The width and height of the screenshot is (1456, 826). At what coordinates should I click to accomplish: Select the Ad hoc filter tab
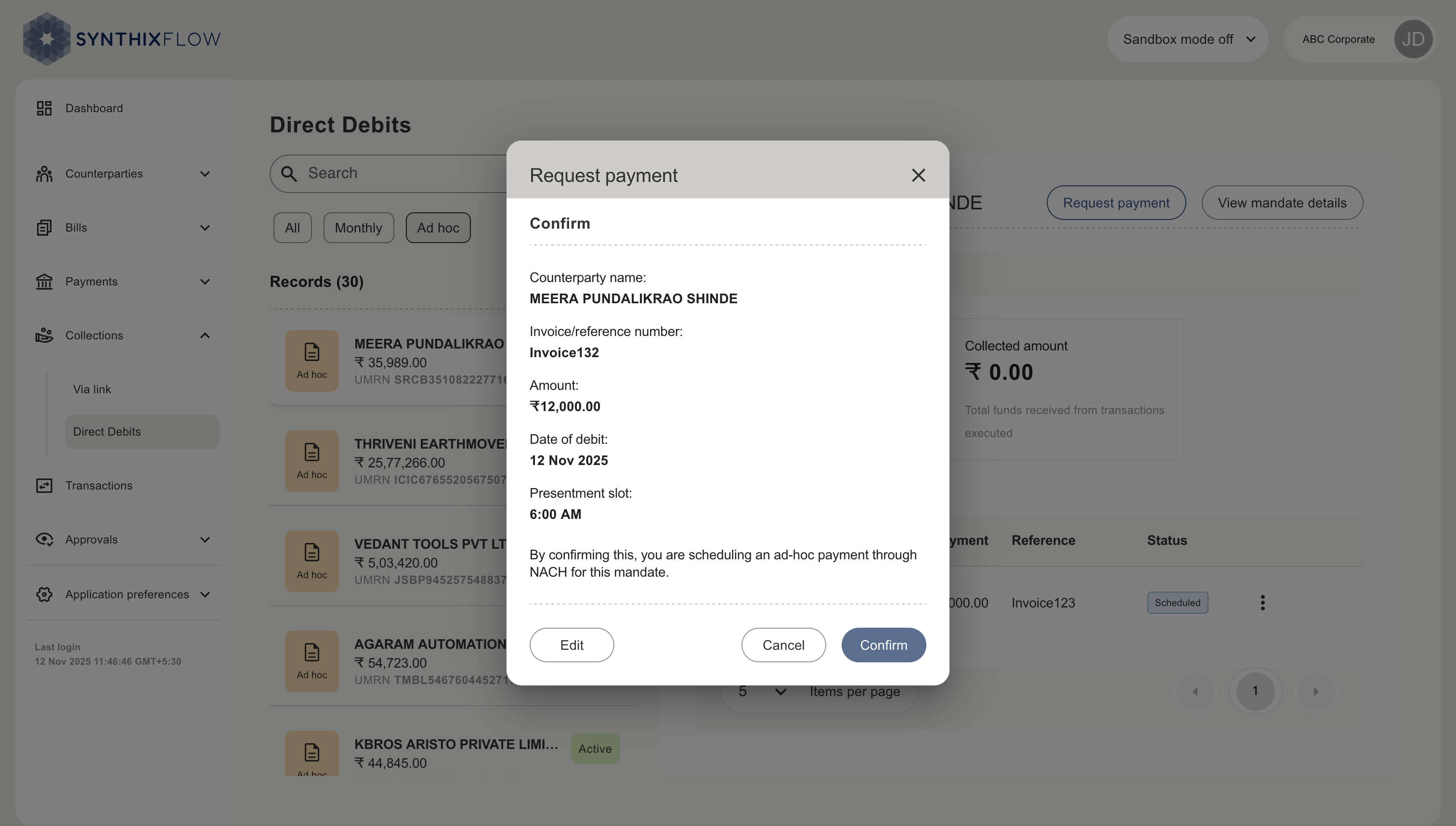[438, 228]
